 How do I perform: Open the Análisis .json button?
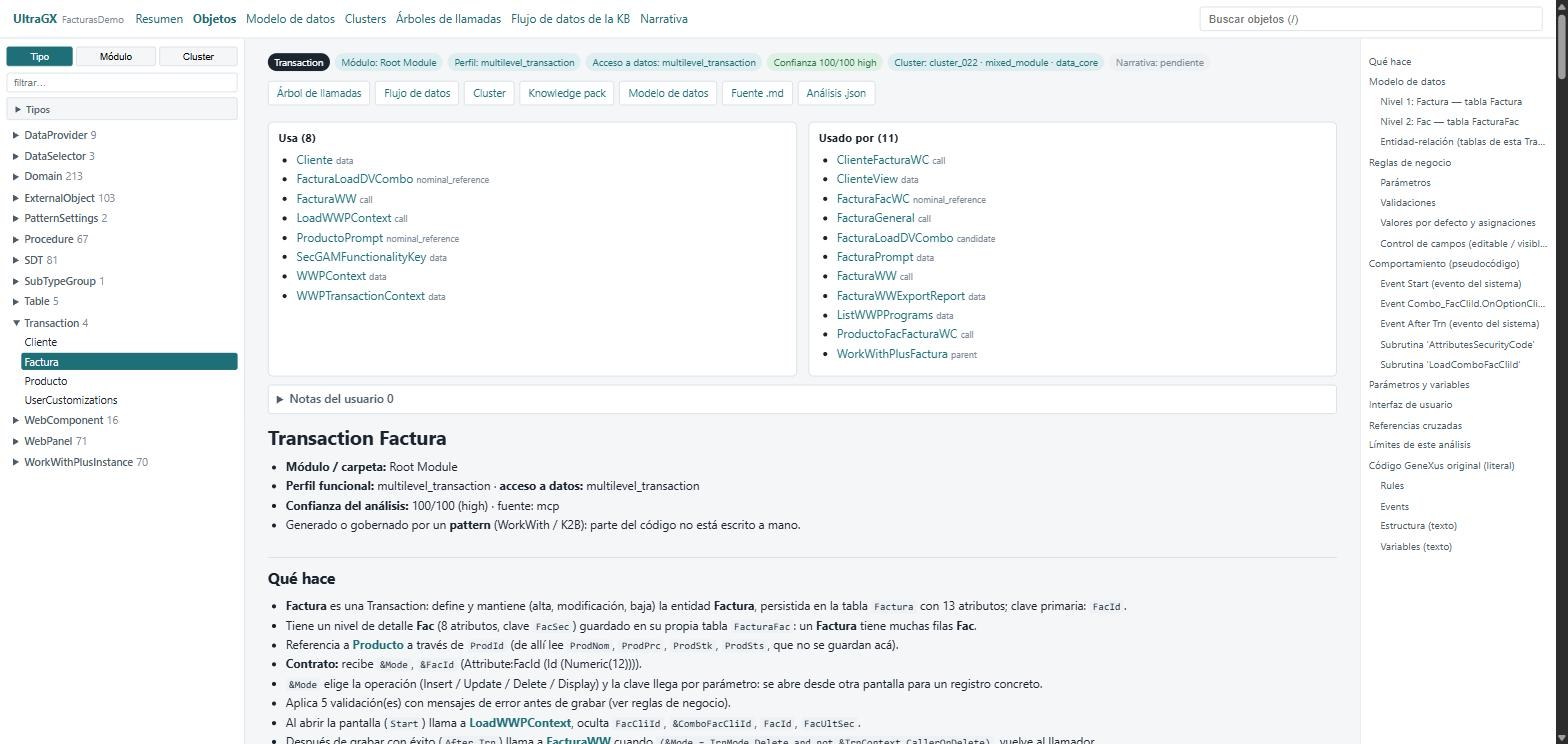[836, 93]
